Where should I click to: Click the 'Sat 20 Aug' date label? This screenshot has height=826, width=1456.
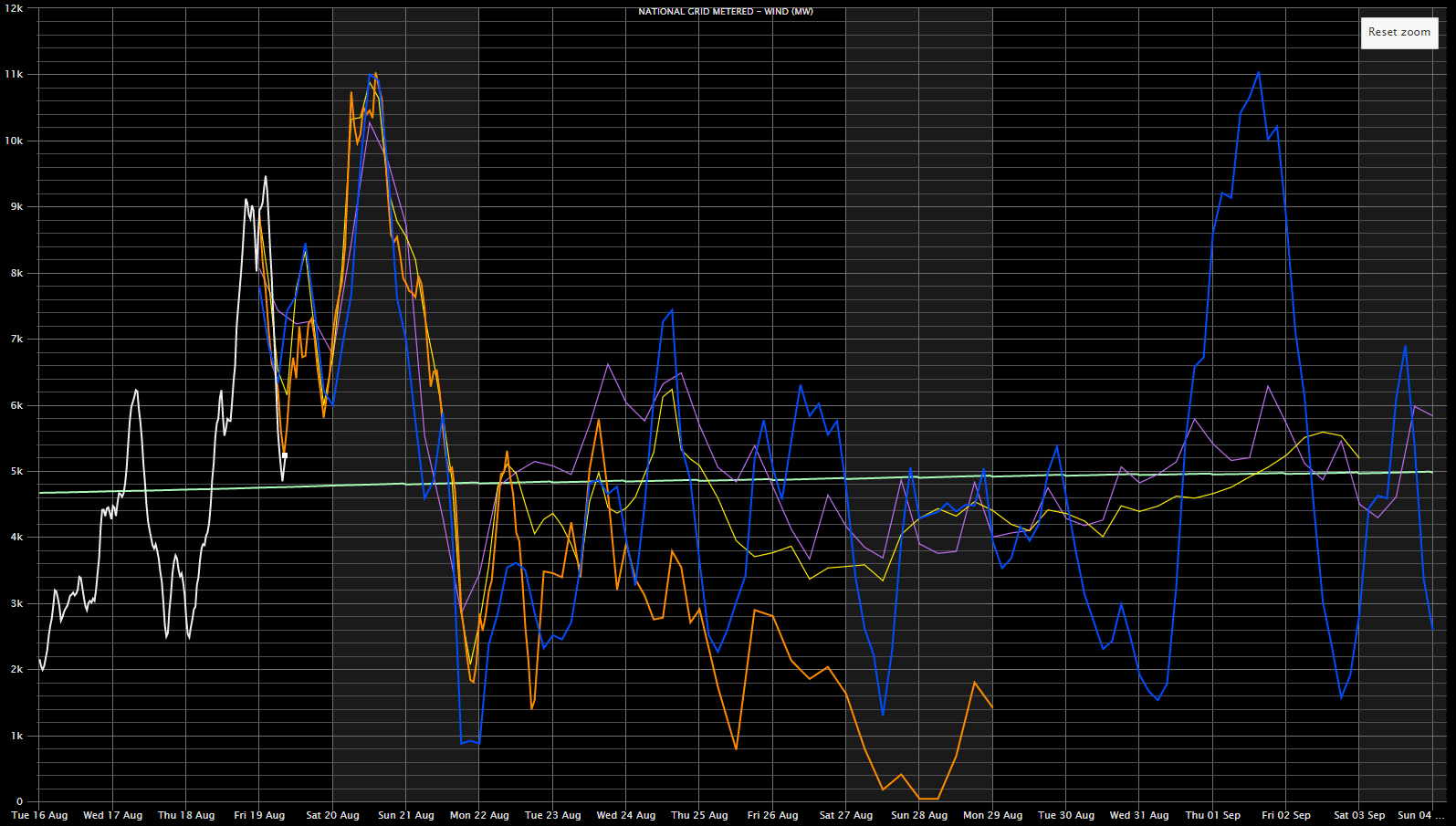pos(332,815)
